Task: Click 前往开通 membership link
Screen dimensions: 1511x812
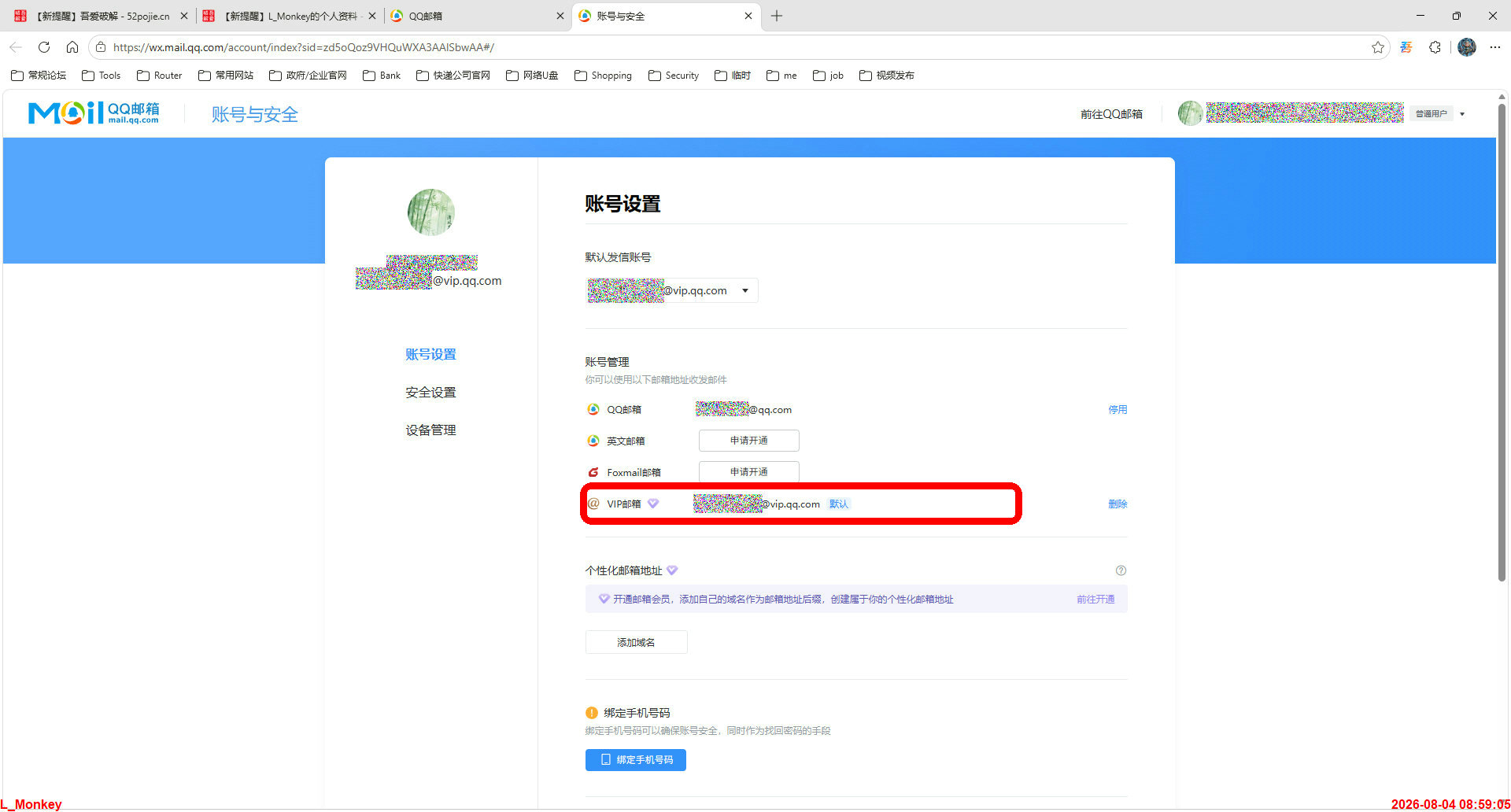Action: click(1095, 600)
